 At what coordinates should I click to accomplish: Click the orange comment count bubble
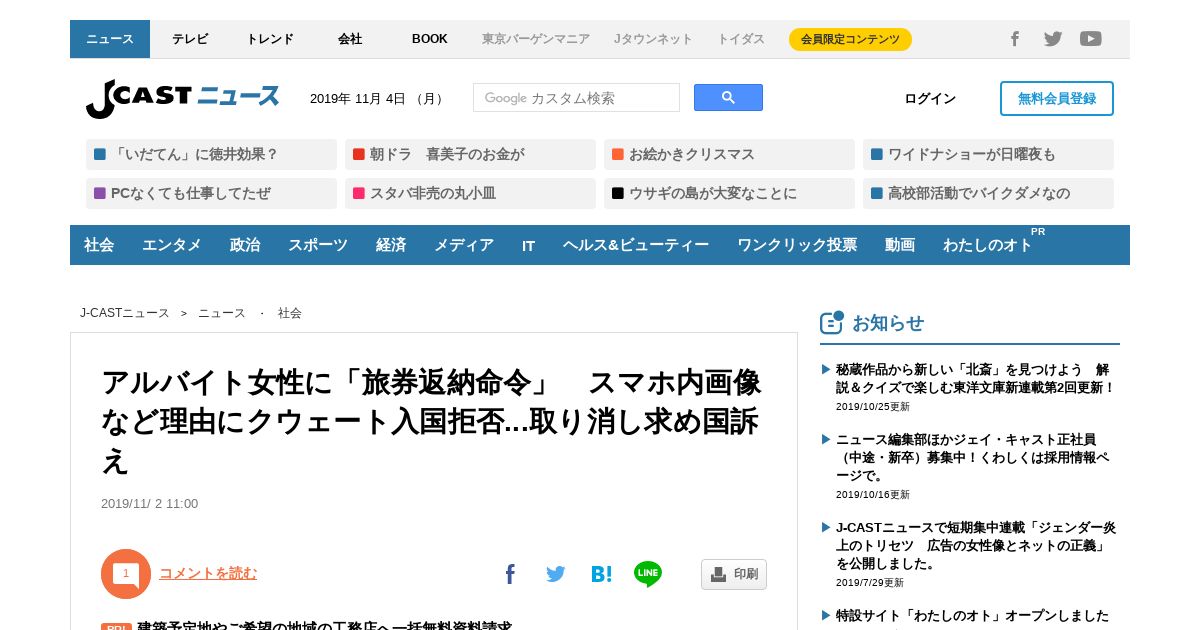click(x=126, y=574)
